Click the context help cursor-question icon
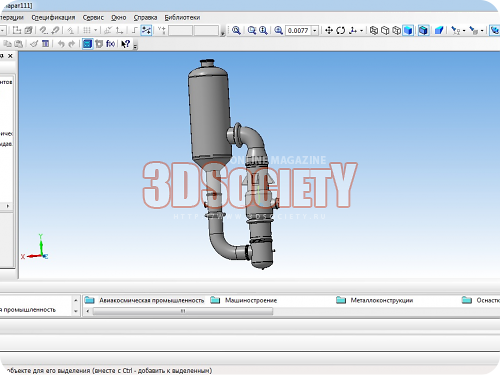Image resolution: width=500 pixels, height=375 pixels. (x=125, y=44)
